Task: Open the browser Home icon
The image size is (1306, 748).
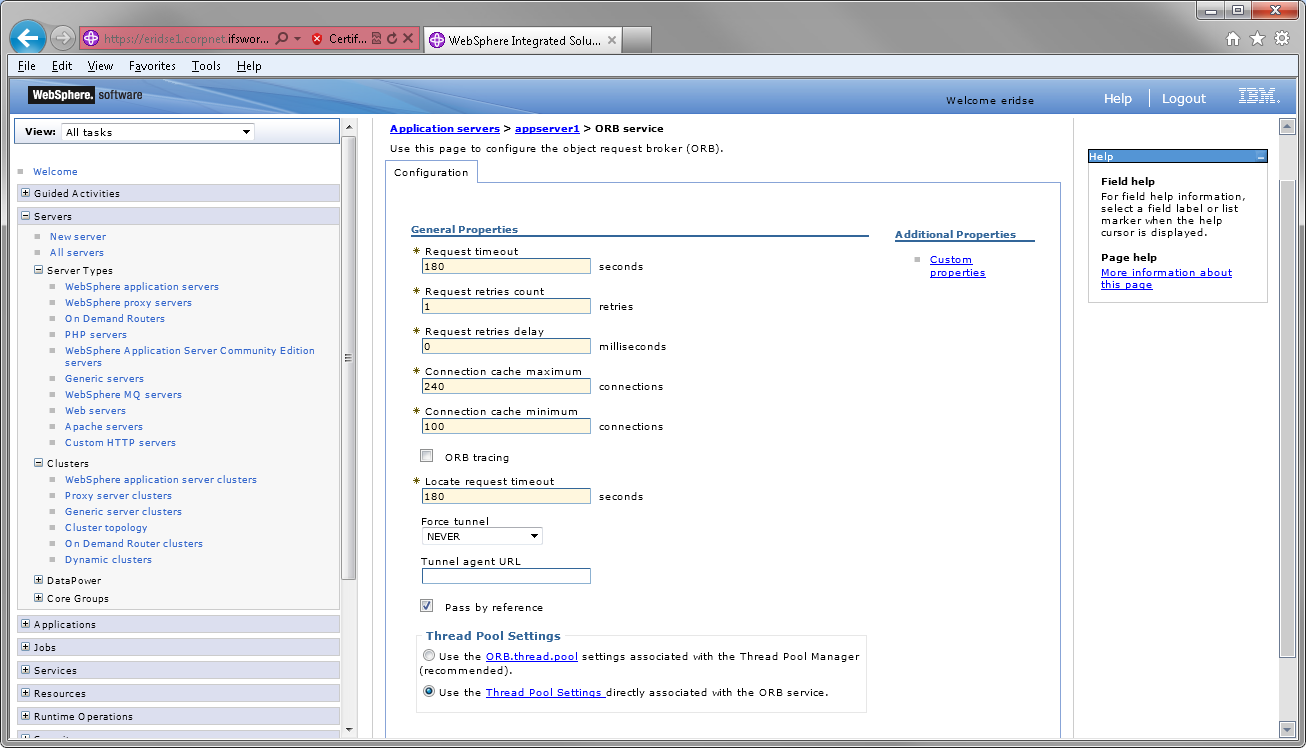Action: [x=1233, y=39]
